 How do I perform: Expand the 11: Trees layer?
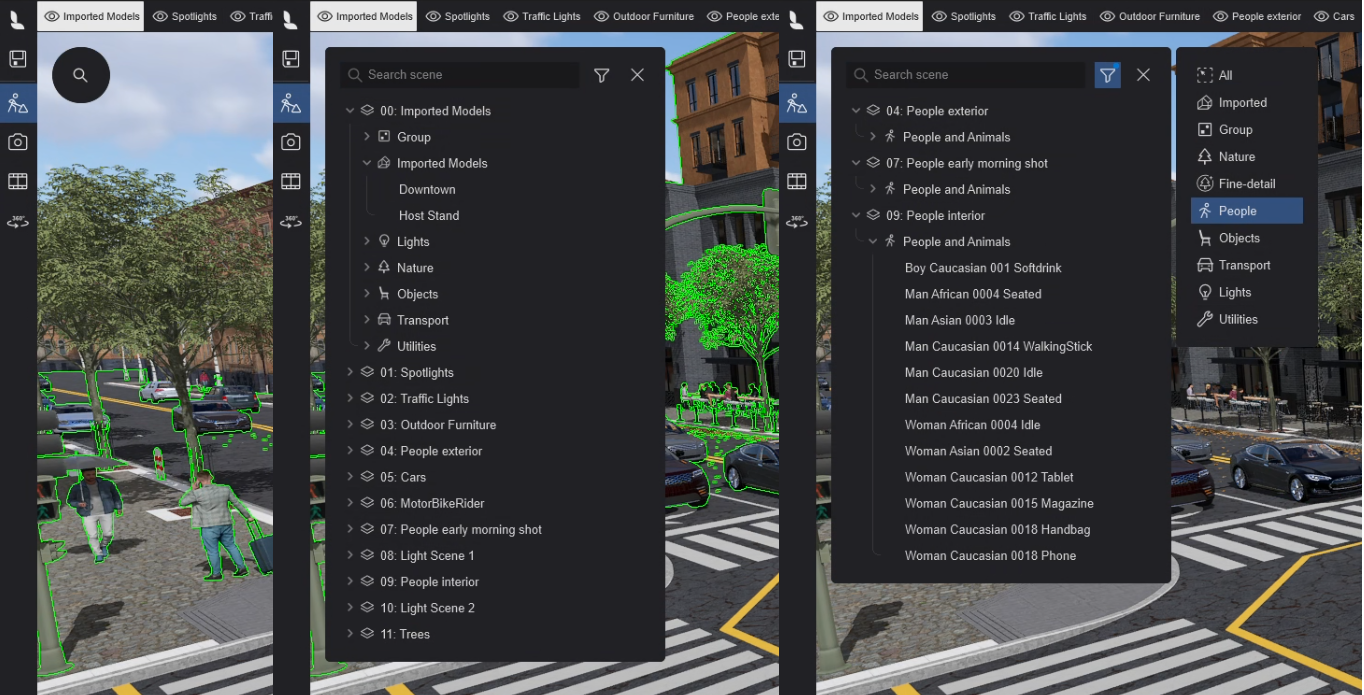350,634
